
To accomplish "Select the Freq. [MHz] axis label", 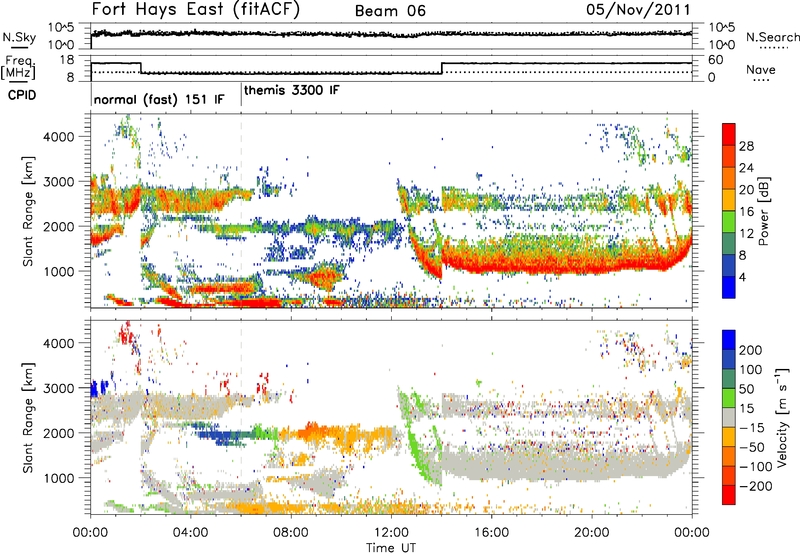I will pyautogui.click(x=19, y=68).
